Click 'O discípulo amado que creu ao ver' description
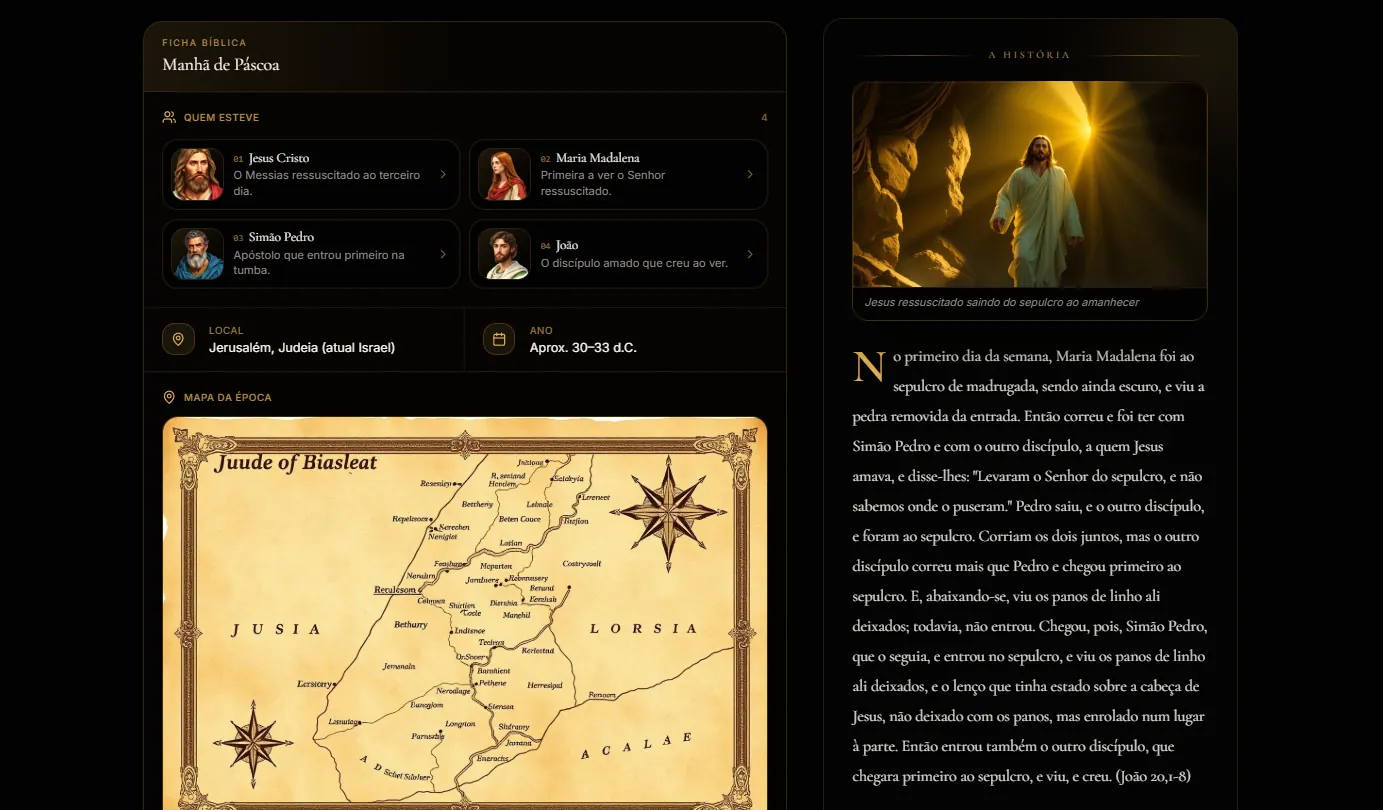Viewport: 1383px width, 810px height. pyautogui.click(x=634, y=263)
